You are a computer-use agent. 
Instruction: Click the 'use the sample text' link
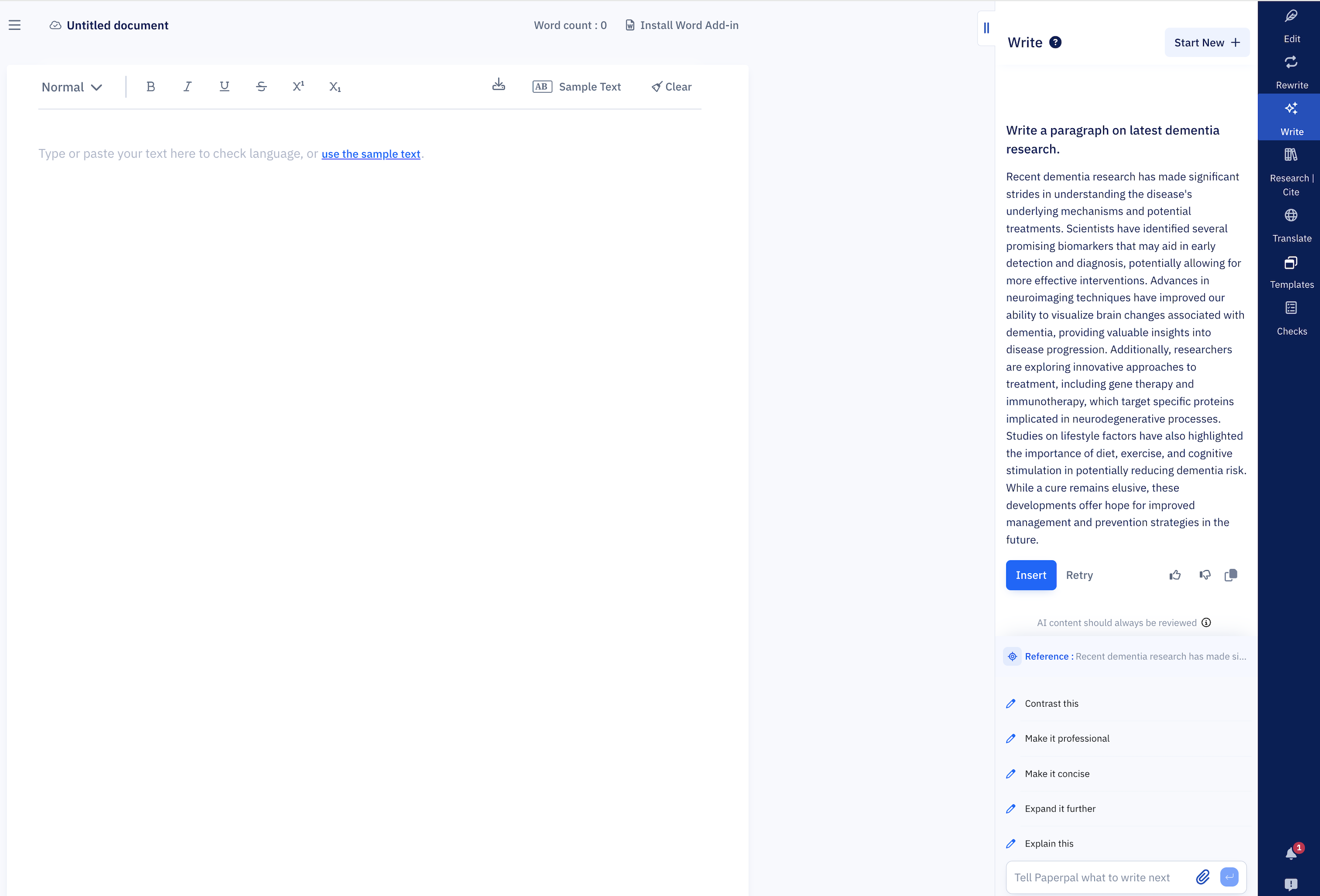tap(371, 154)
